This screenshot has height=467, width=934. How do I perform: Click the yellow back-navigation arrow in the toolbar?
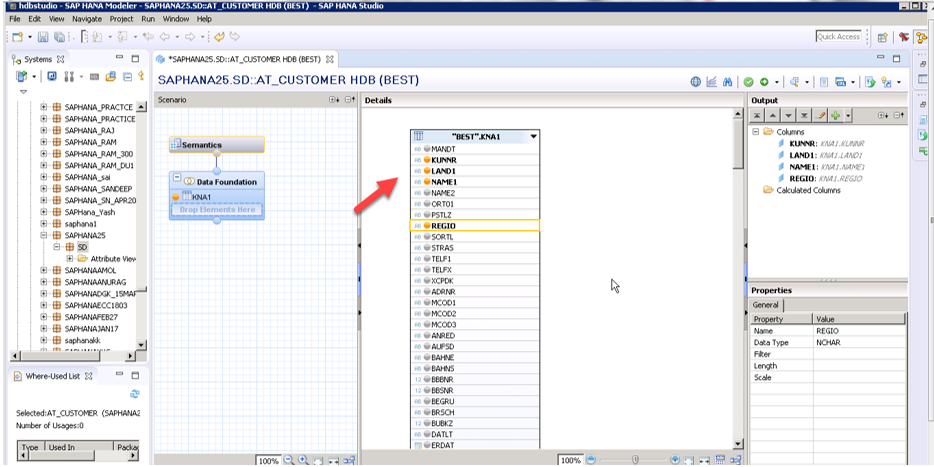coord(220,37)
